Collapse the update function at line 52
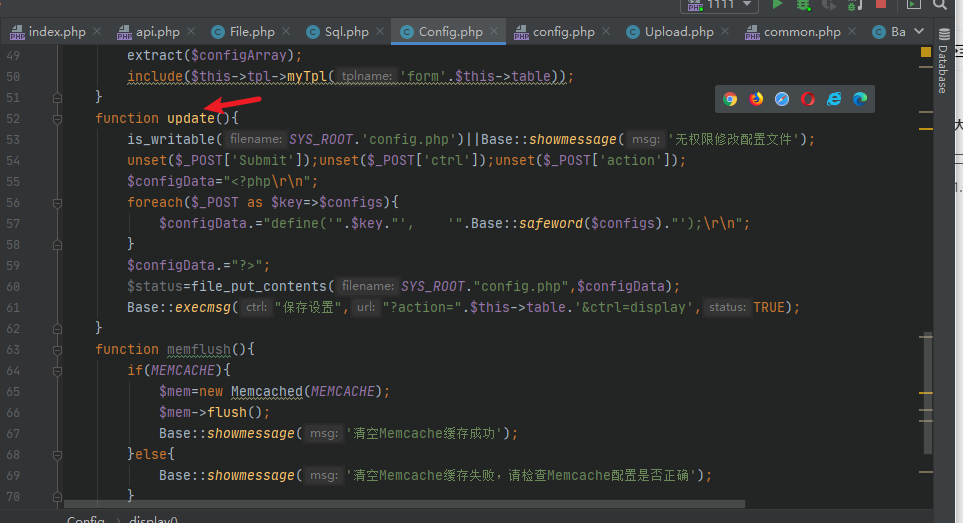Image resolution: width=963 pixels, height=523 pixels. (57, 118)
